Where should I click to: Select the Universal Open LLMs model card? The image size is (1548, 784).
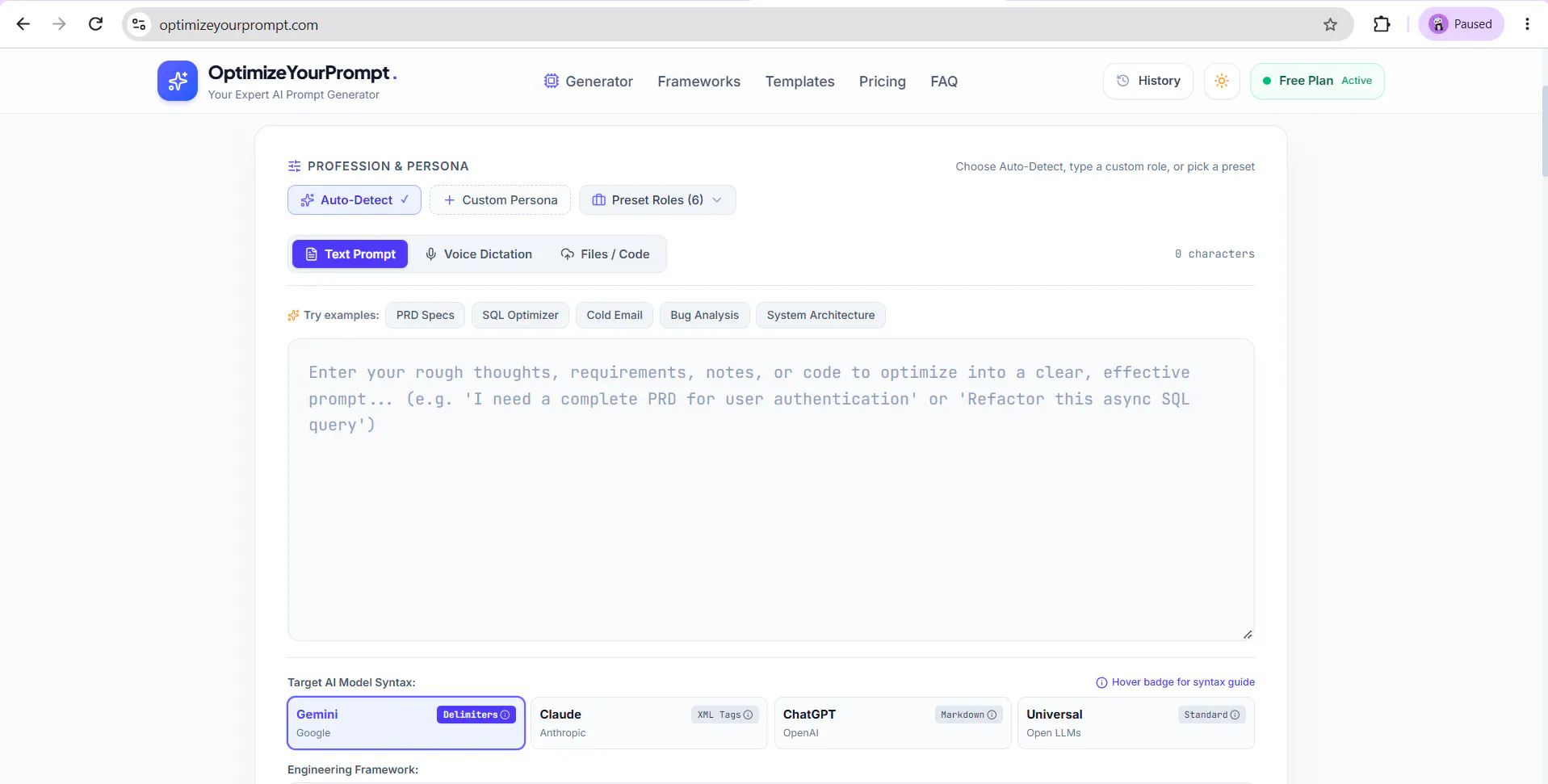(1135, 723)
